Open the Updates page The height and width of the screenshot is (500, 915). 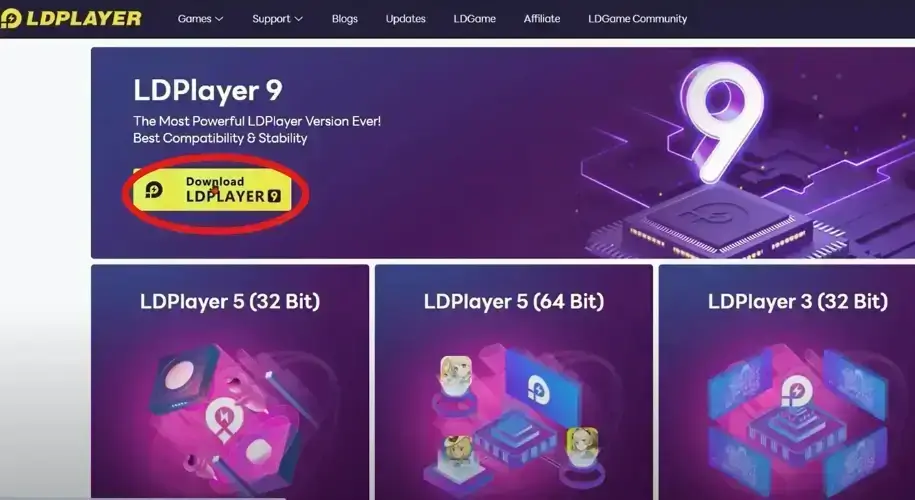tap(406, 19)
